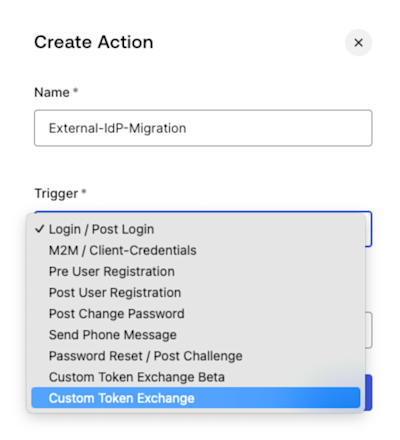This screenshot has height=440, width=400.
Task: Click the Name input field
Action: tap(203, 128)
